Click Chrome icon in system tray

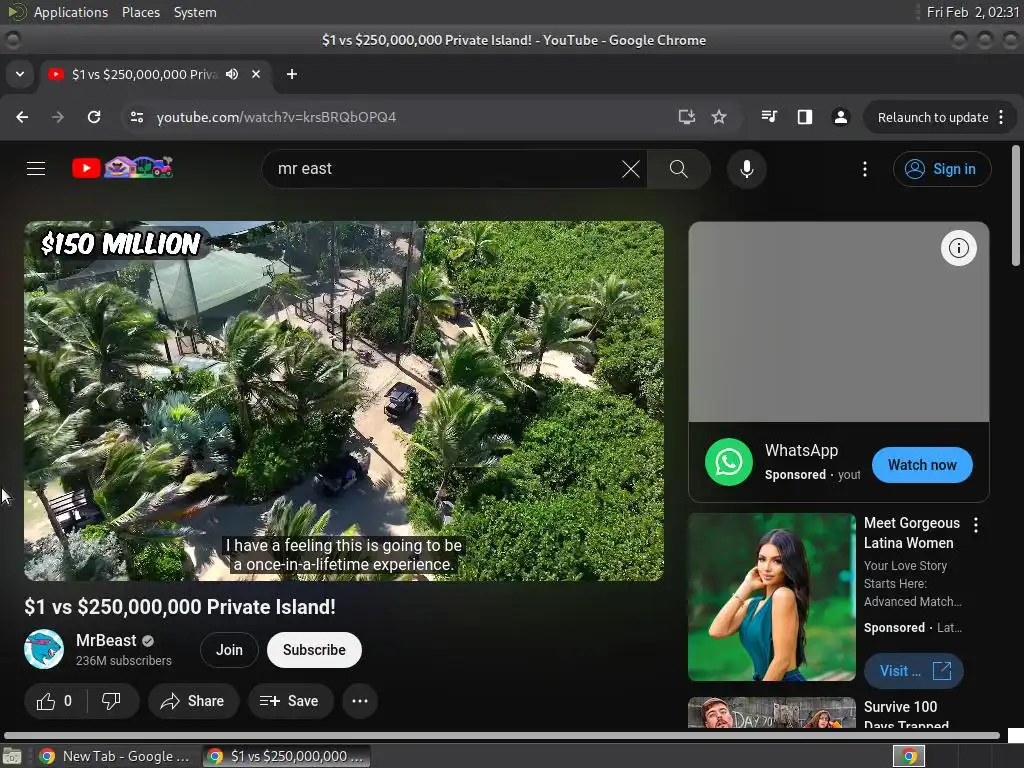(x=909, y=756)
